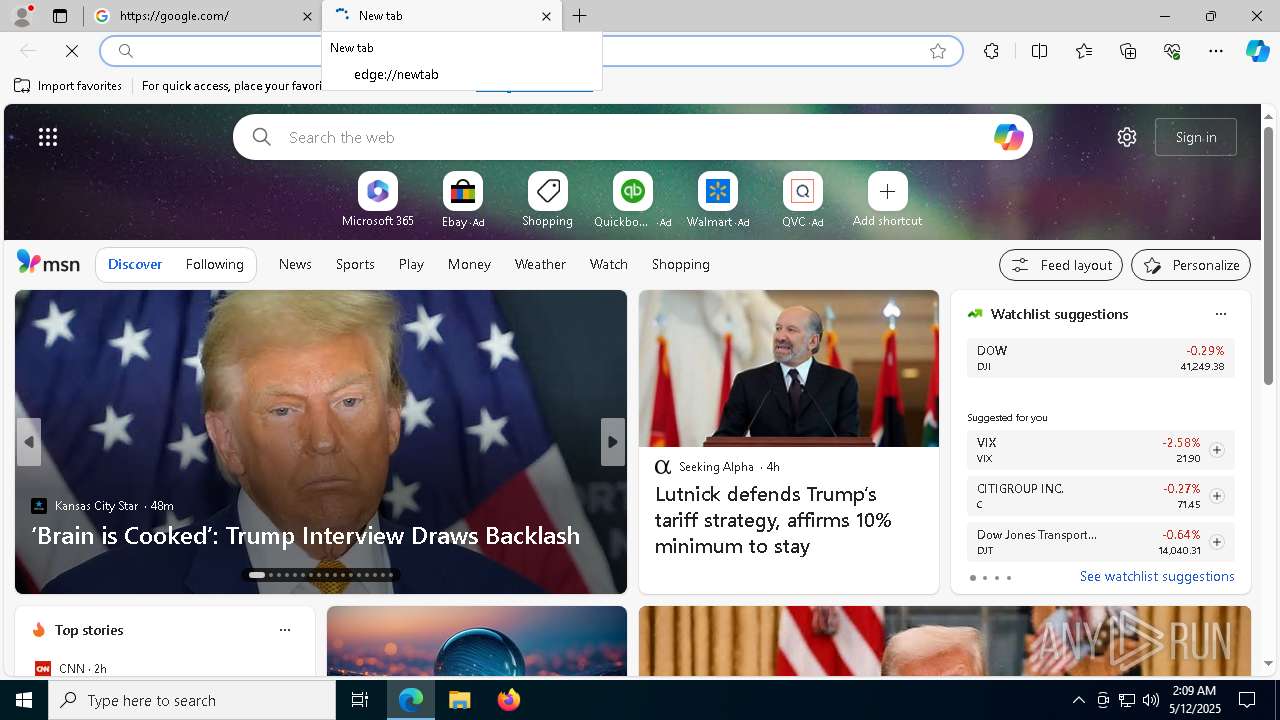Select the Following tab
Viewport: 1280px width, 720px height.
[214, 265]
